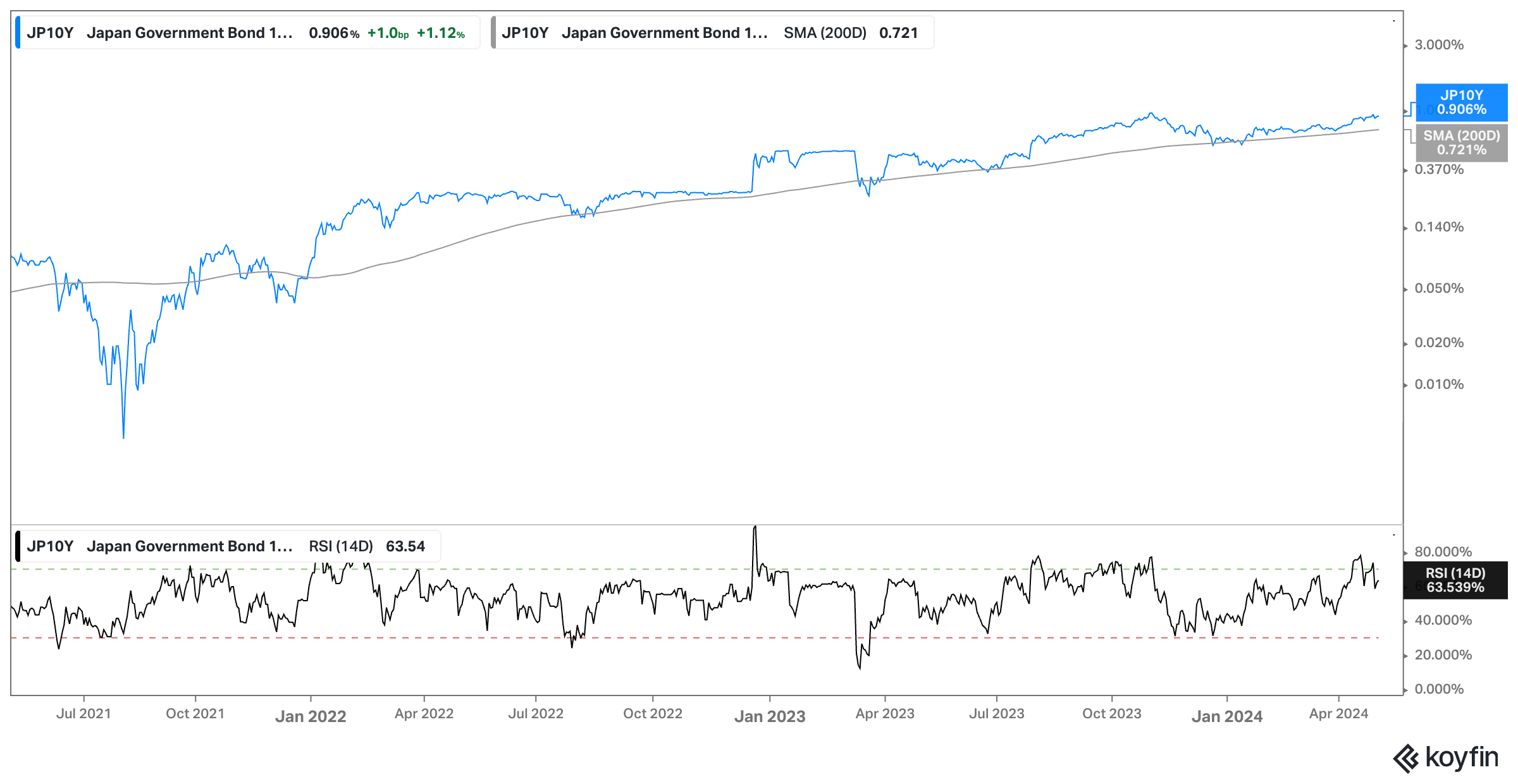This screenshot has width=1518, height=784.
Task: Click the Jul 2021 x-axis date label
Action: click(x=83, y=714)
